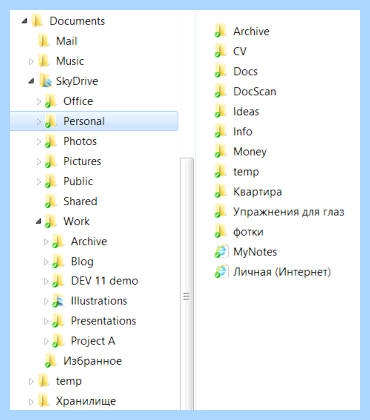Click the Illustrations picture folder icon

(x=58, y=301)
